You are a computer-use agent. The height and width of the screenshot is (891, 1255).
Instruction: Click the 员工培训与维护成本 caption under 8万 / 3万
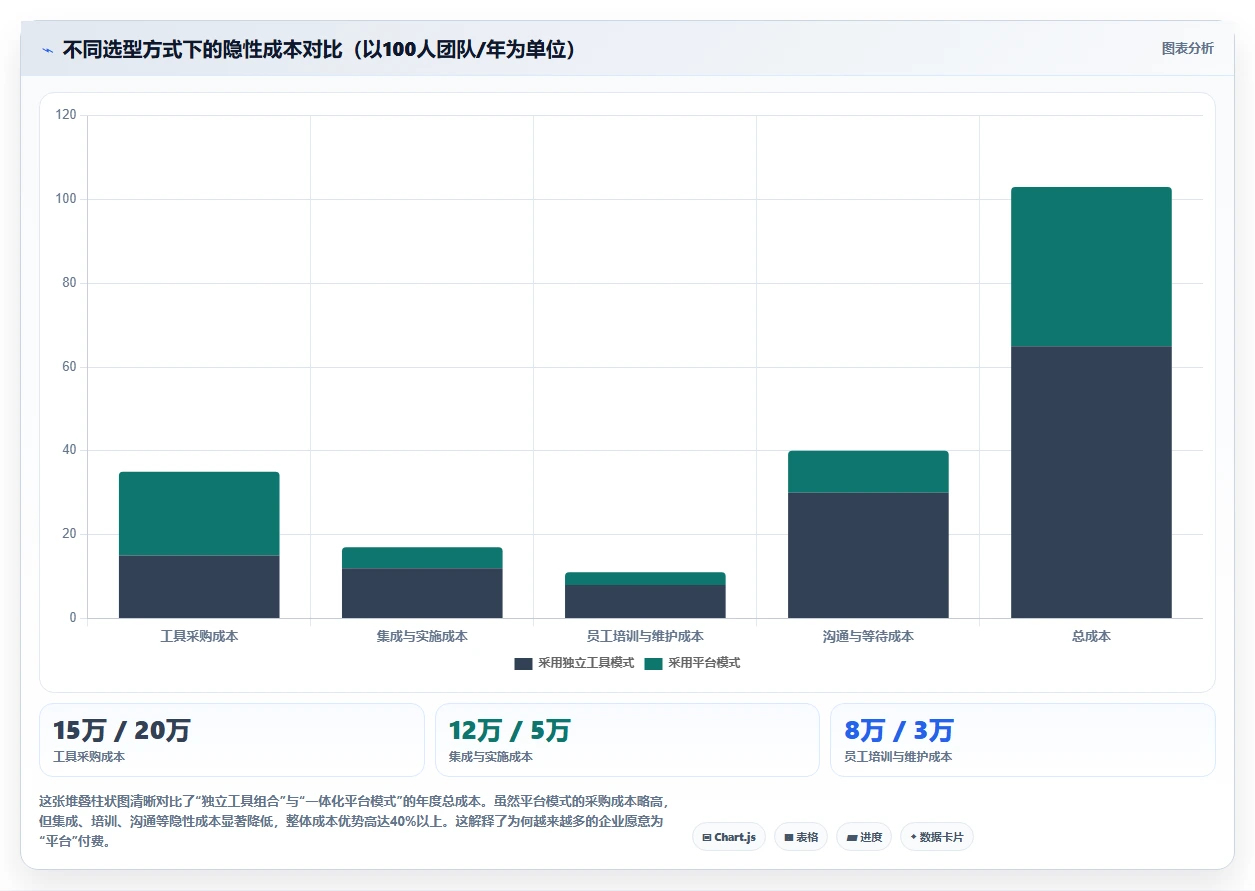(x=898, y=757)
